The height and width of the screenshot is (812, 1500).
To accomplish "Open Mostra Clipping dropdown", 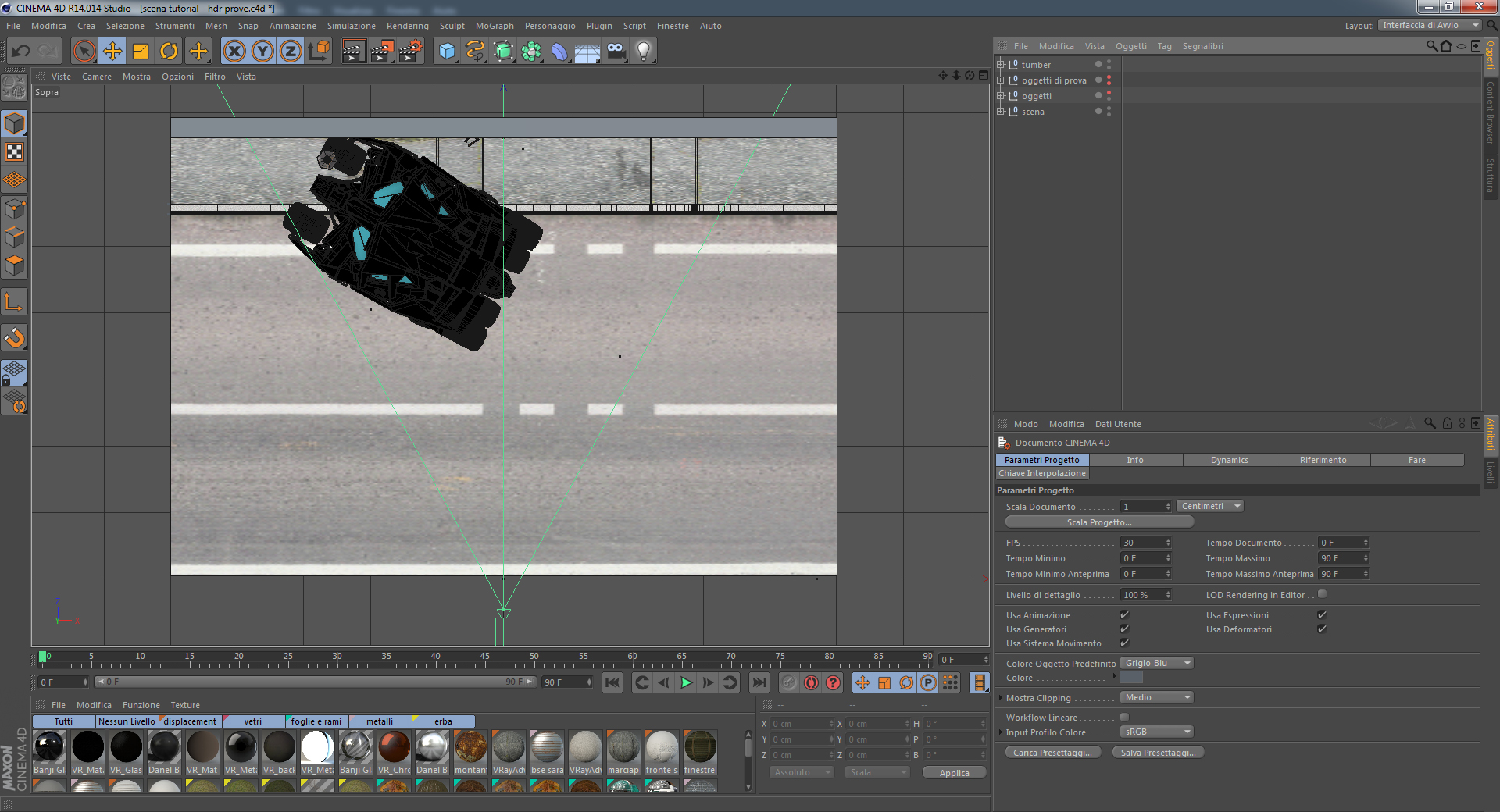I will [x=1157, y=698].
